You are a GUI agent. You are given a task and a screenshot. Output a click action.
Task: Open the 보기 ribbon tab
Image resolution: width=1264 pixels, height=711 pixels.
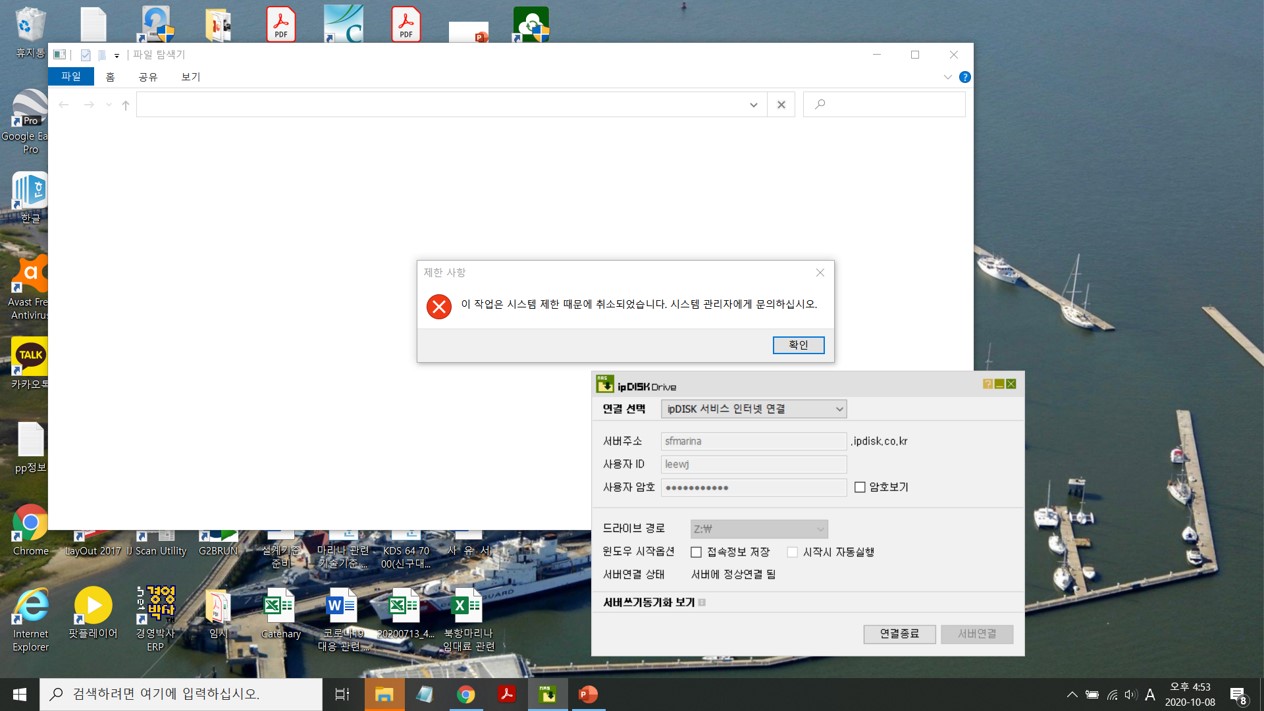pos(190,77)
